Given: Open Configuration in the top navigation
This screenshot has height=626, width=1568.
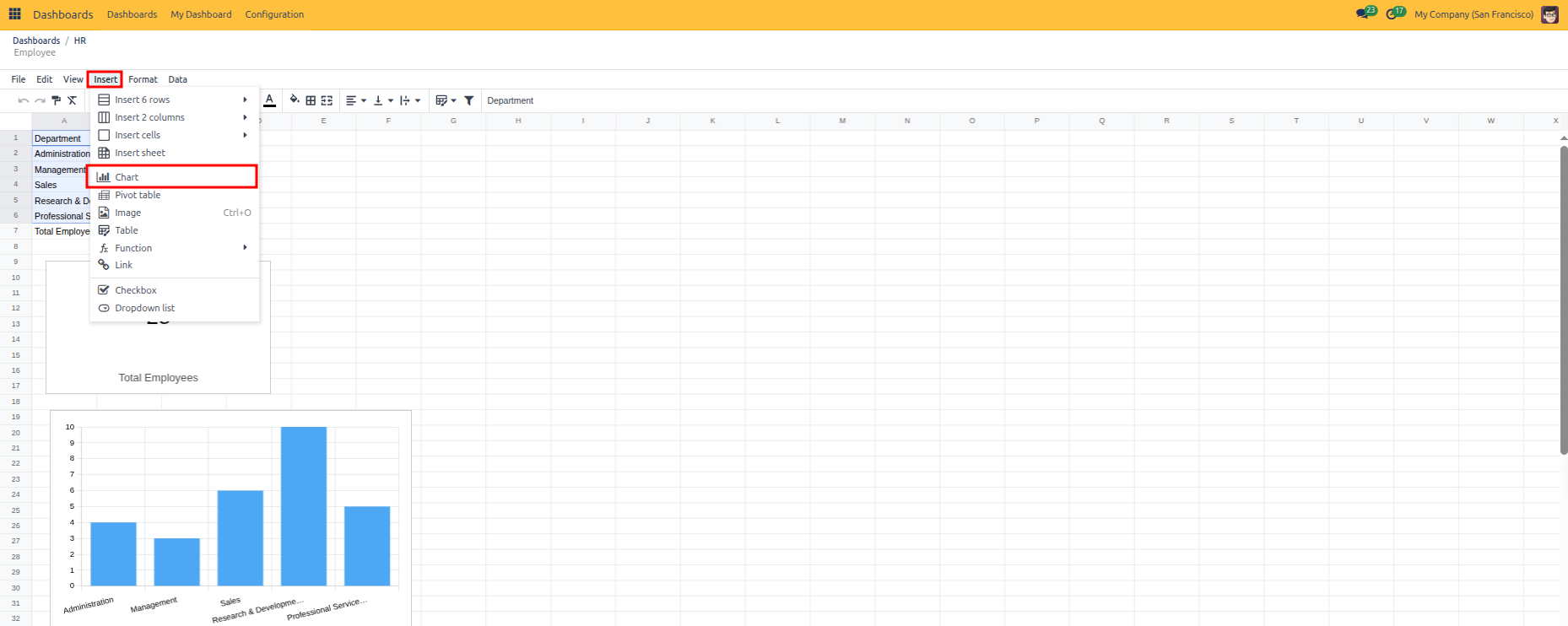Looking at the screenshot, I should (274, 14).
